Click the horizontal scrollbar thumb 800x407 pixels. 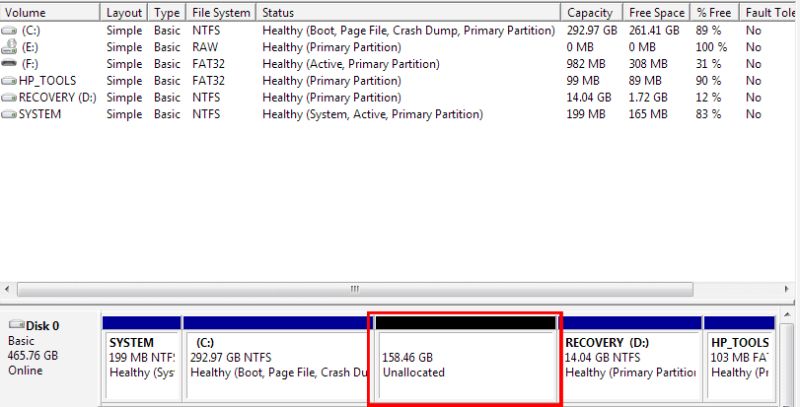coord(355,289)
